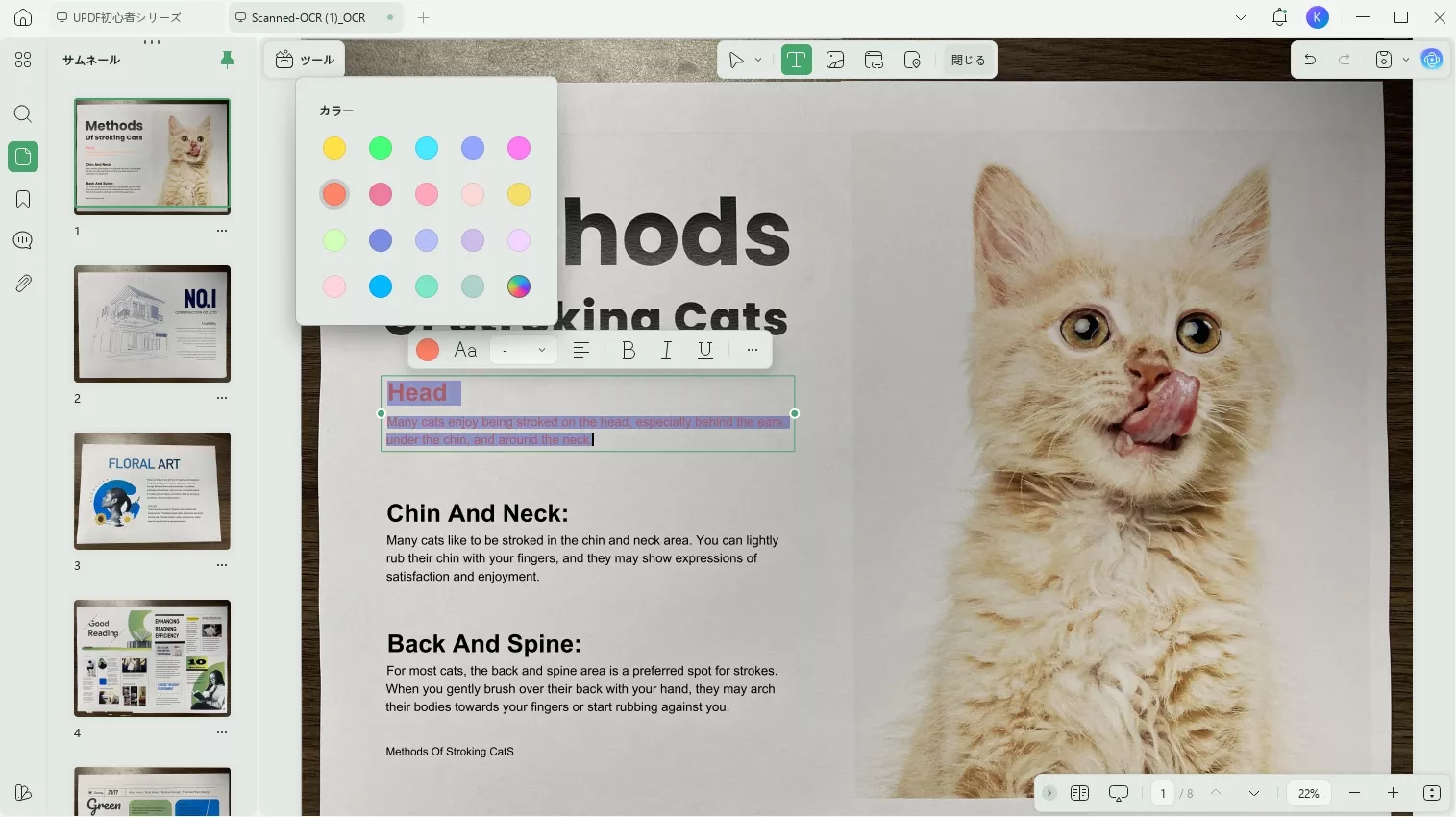Select the Good Reading page 4 thumbnail
1456x817 pixels.
tap(153, 658)
